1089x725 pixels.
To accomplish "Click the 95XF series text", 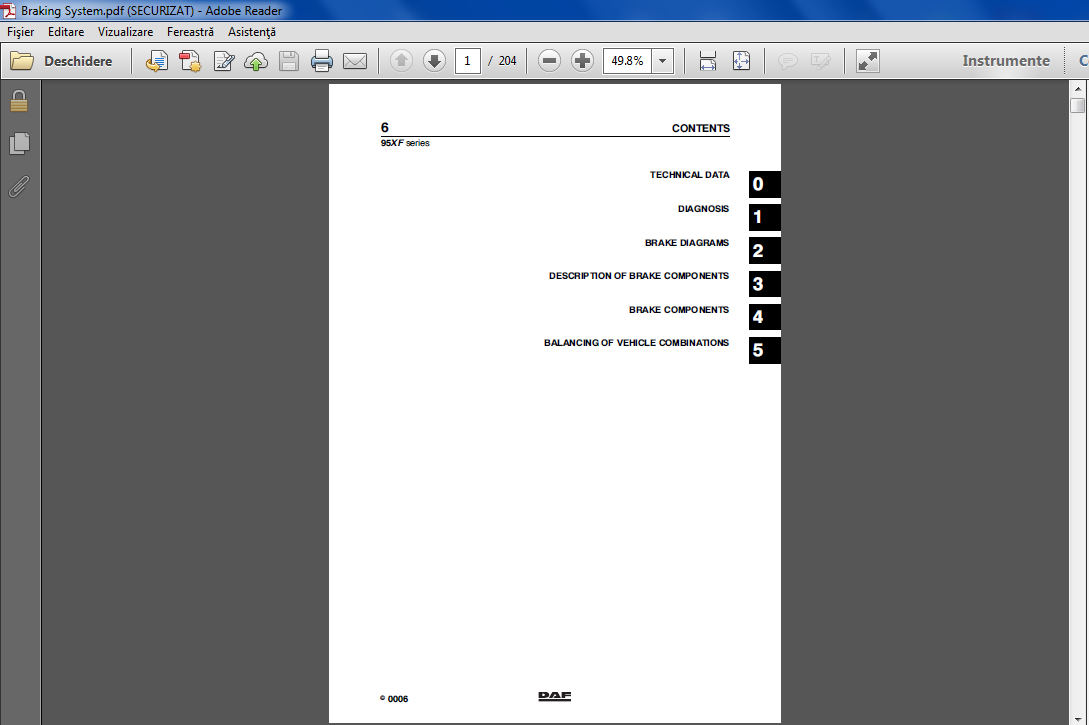I will 405,143.
